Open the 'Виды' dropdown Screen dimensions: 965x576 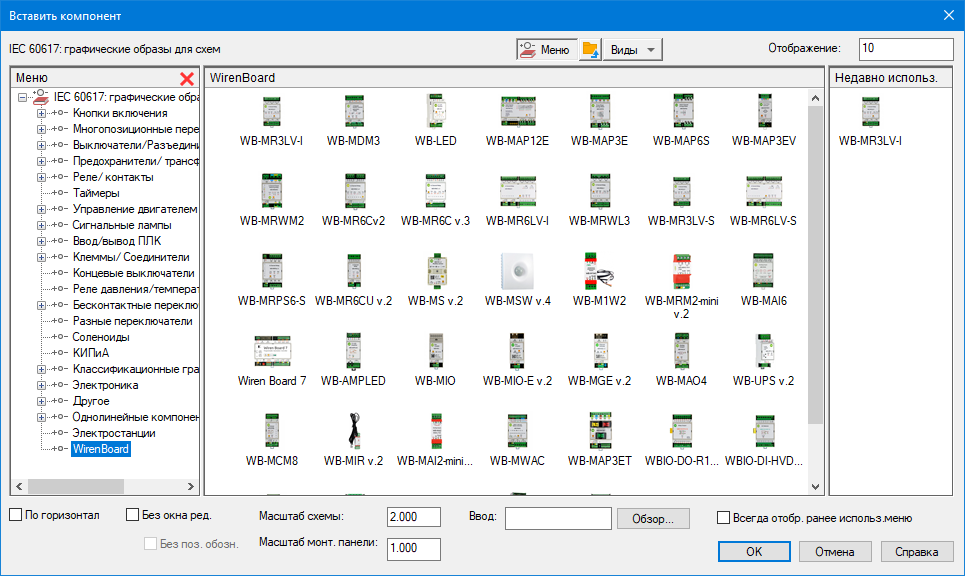(x=632, y=49)
